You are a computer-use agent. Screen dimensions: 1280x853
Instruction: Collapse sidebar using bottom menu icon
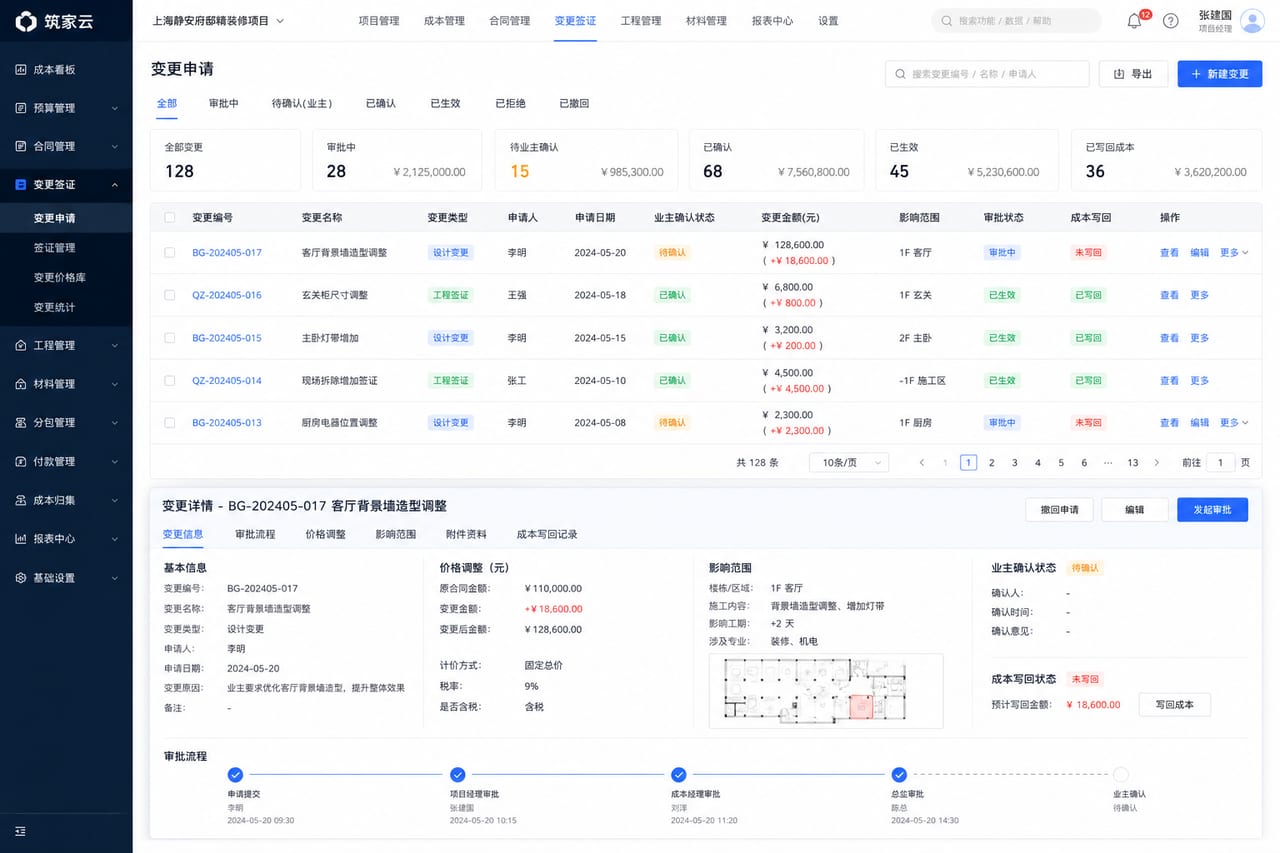pyautogui.click(x=21, y=831)
